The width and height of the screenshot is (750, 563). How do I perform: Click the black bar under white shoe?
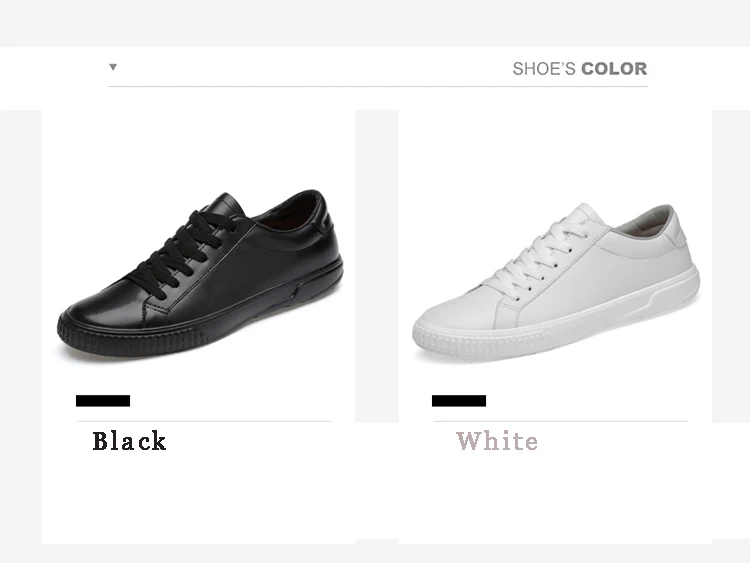coord(459,401)
